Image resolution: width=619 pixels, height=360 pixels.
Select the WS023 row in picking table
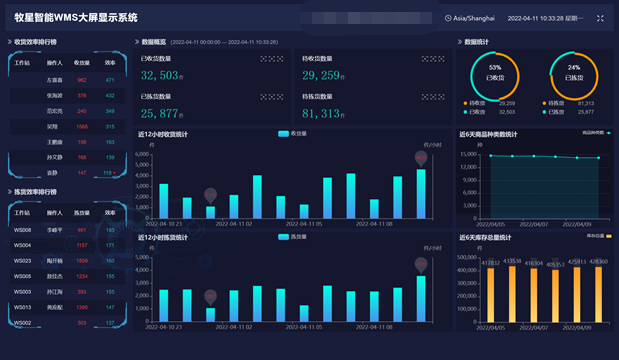[x=67, y=261]
